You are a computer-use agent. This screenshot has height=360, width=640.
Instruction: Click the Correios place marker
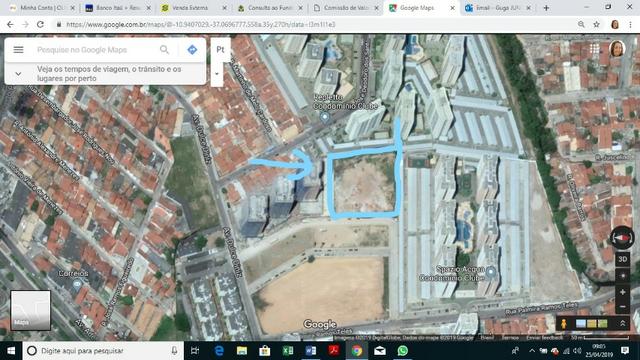77,283
